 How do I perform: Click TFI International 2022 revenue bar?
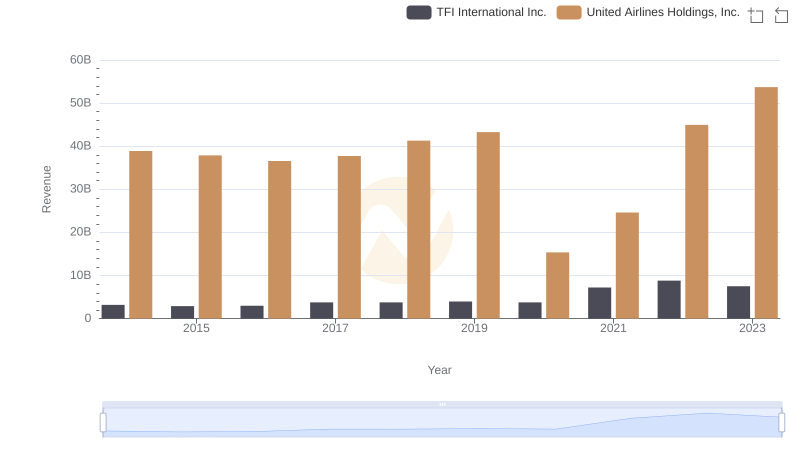669,299
